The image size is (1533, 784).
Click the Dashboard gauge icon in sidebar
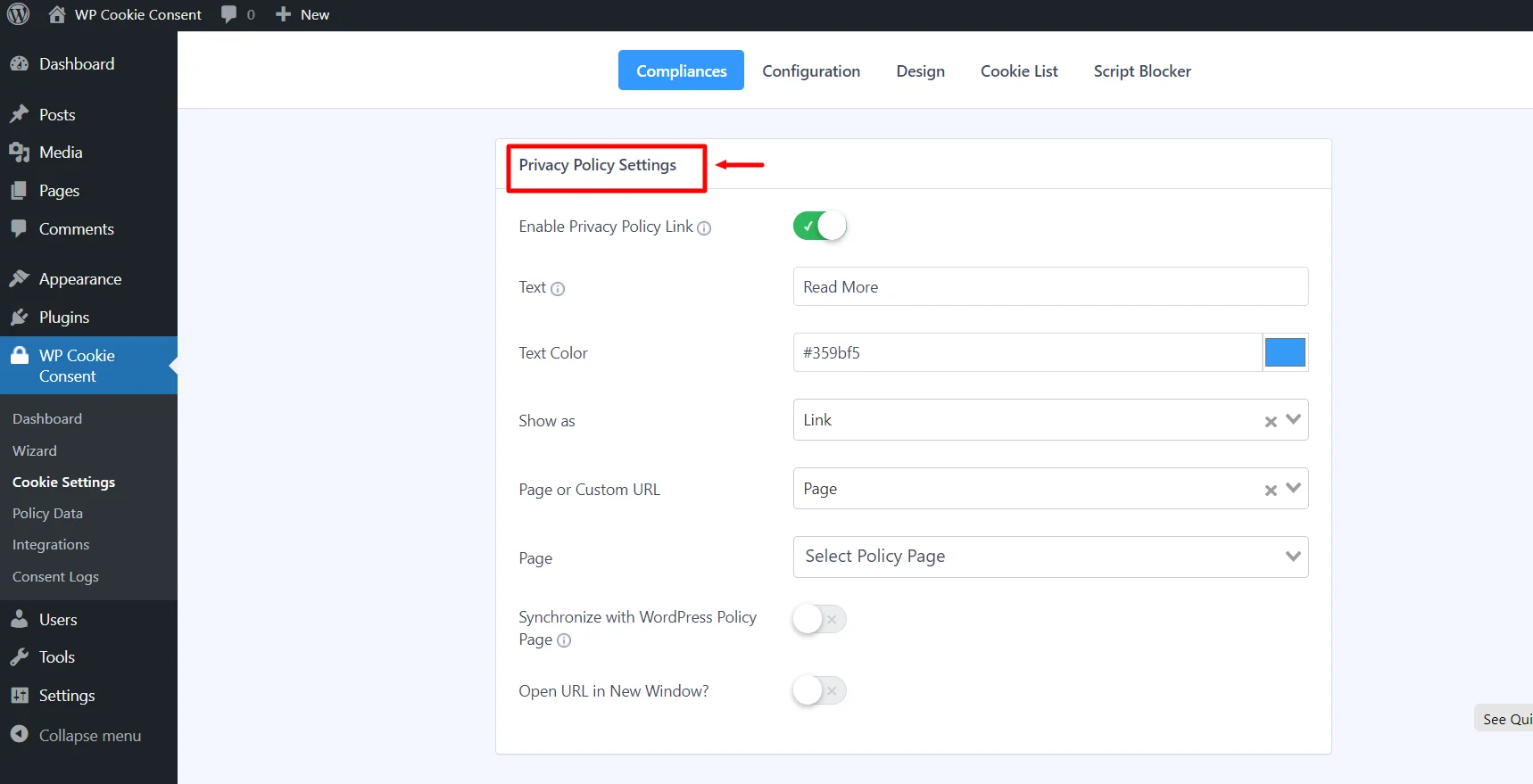click(x=20, y=64)
